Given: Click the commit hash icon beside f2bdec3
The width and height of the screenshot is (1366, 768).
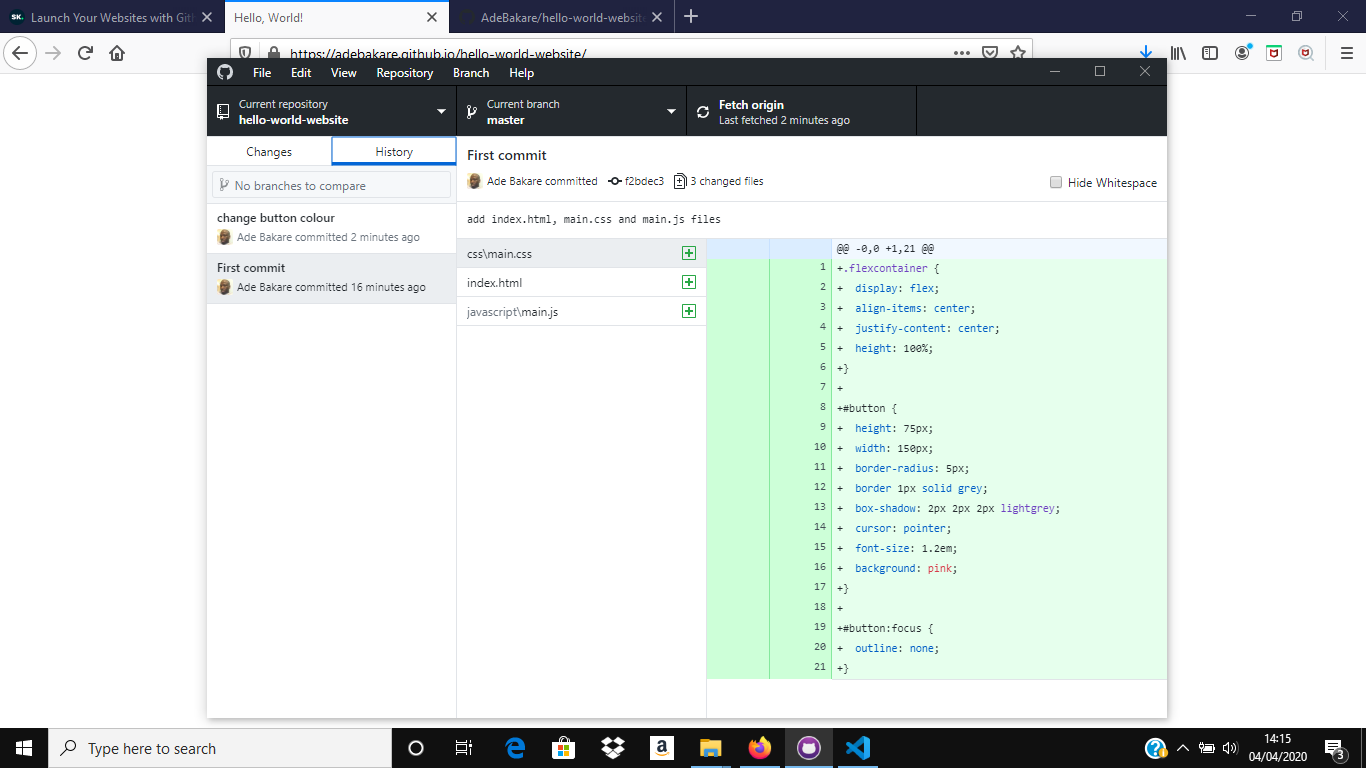Looking at the screenshot, I should pos(615,181).
